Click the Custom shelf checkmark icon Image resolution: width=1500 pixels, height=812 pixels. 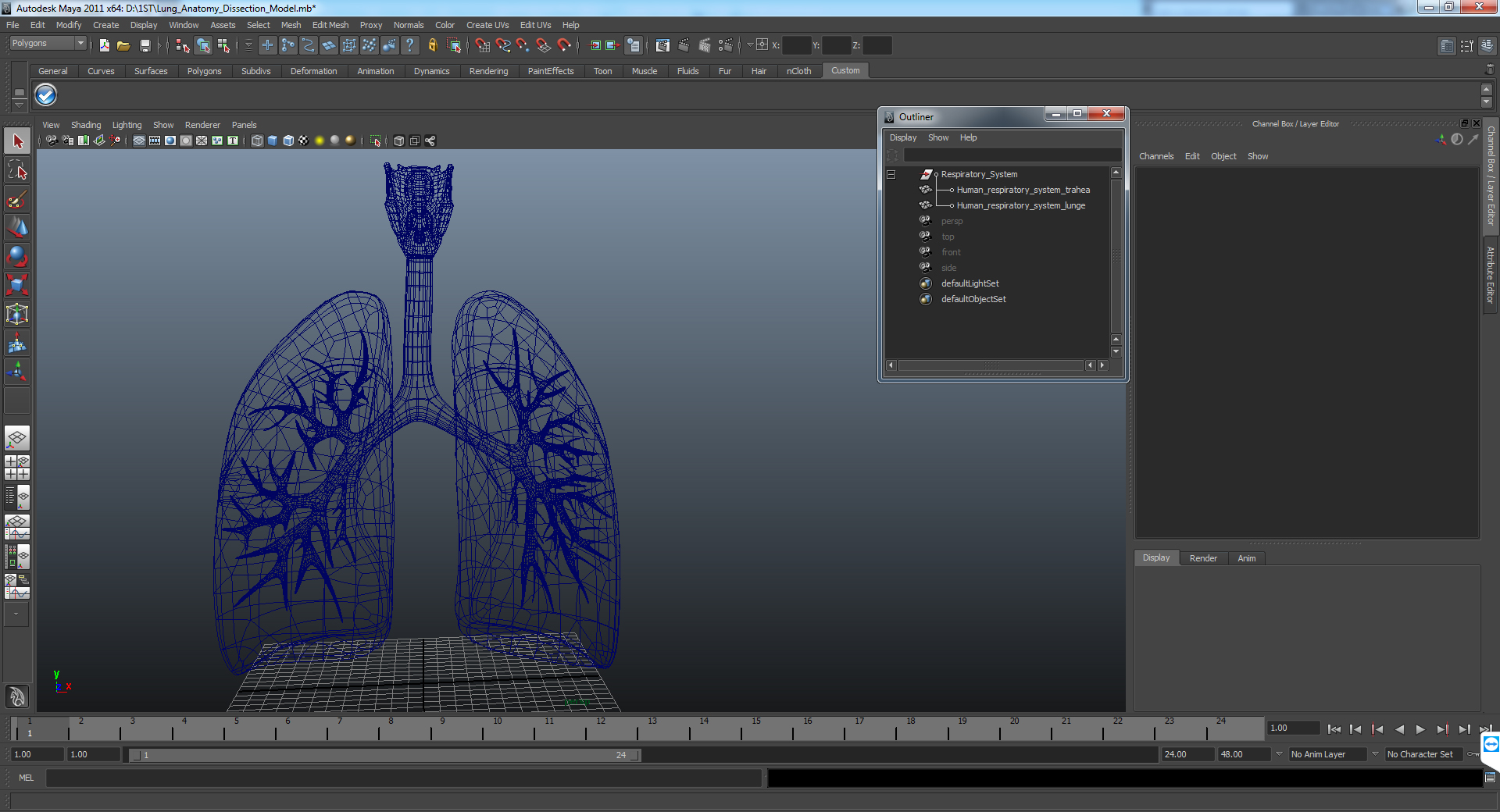45,95
